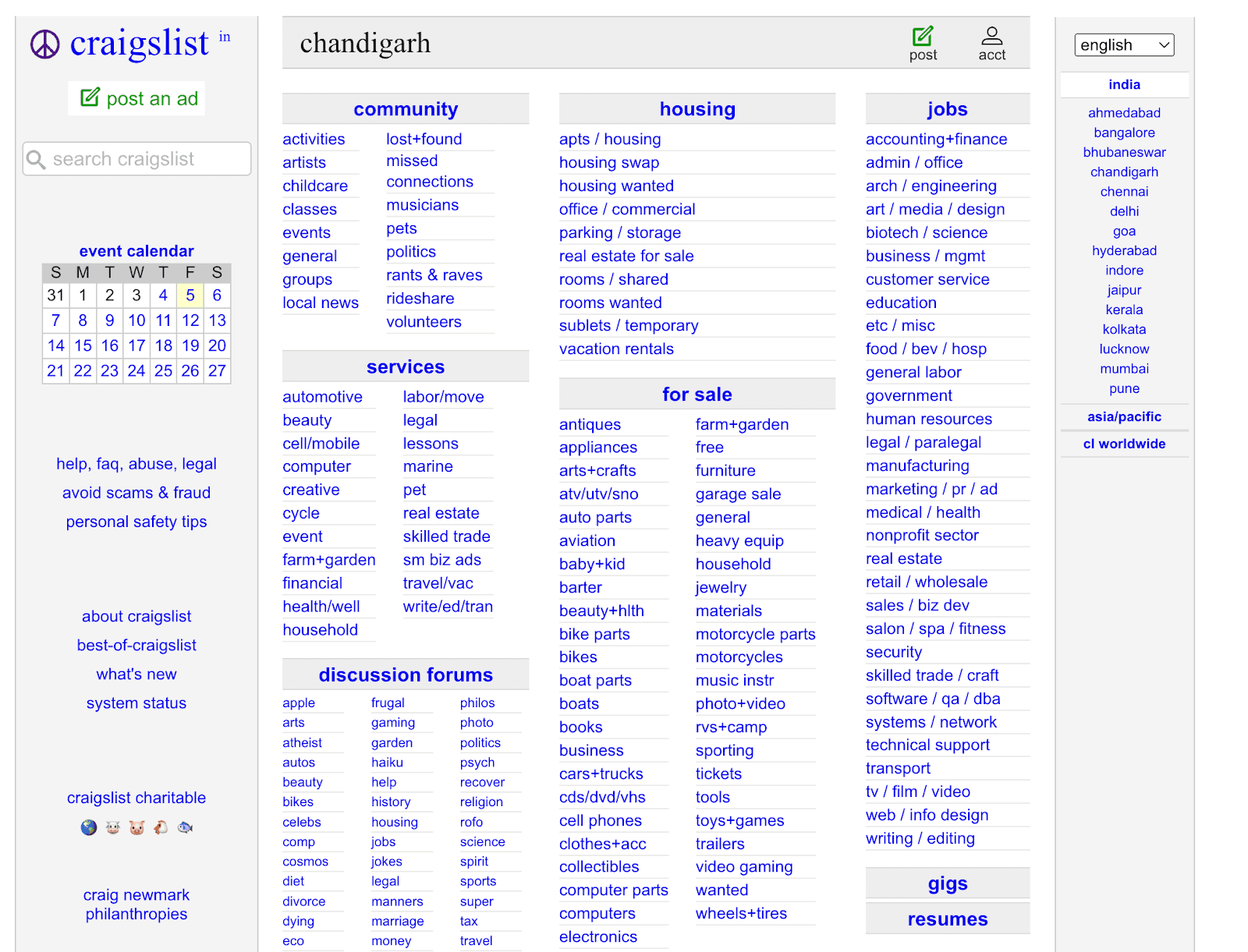The height and width of the screenshot is (952, 1248).
Task: Click the globe icon under craigslist charitable
Action: (x=89, y=827)
